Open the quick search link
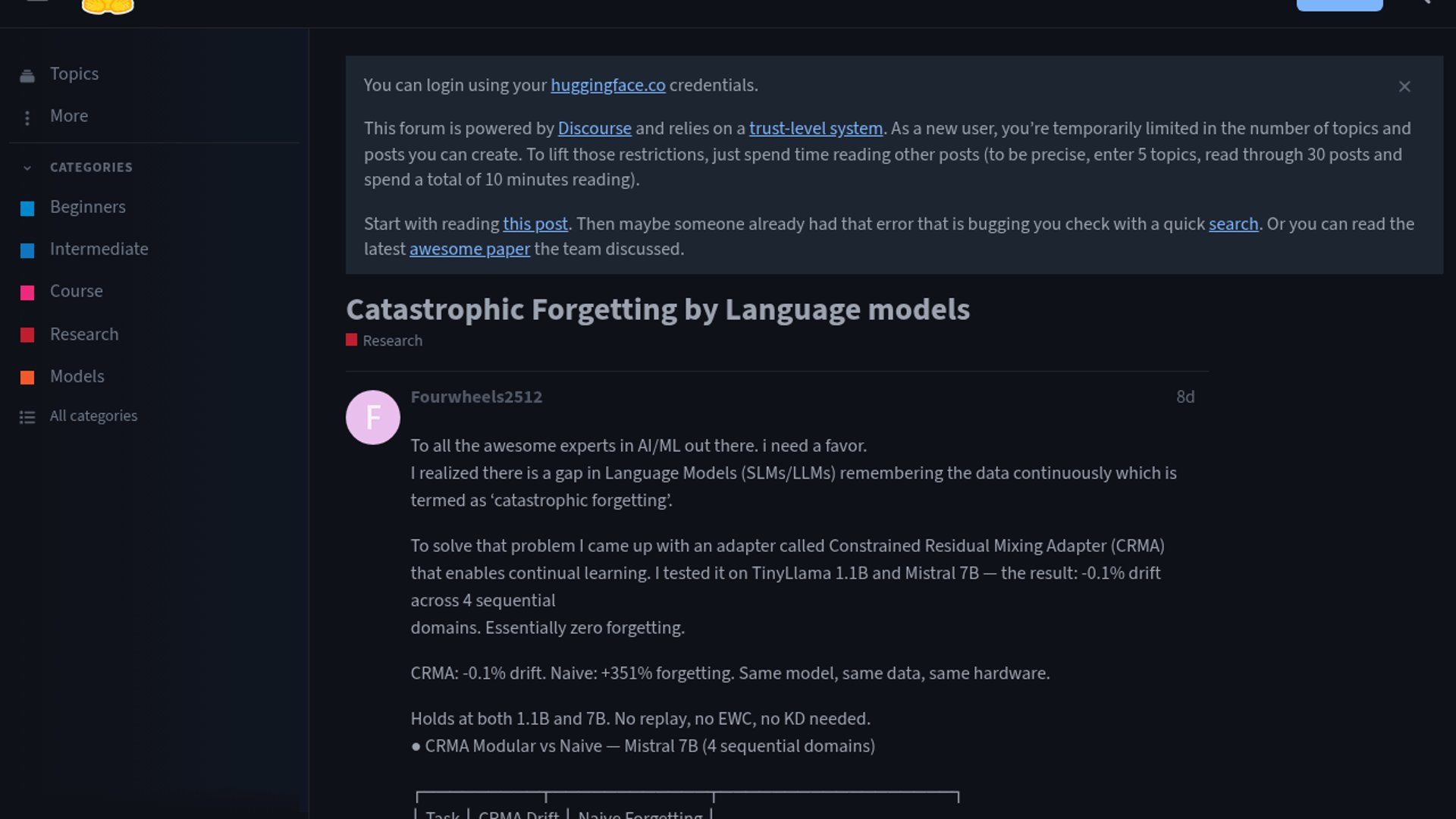Image resolution: width=1456 pixels, height=819 pixels. pos(1233,224)
